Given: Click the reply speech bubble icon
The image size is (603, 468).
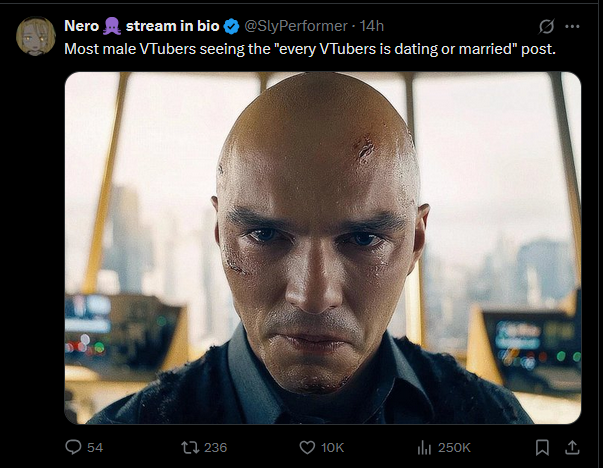Looking at the screenshot, I should click(x=73, y=447).
